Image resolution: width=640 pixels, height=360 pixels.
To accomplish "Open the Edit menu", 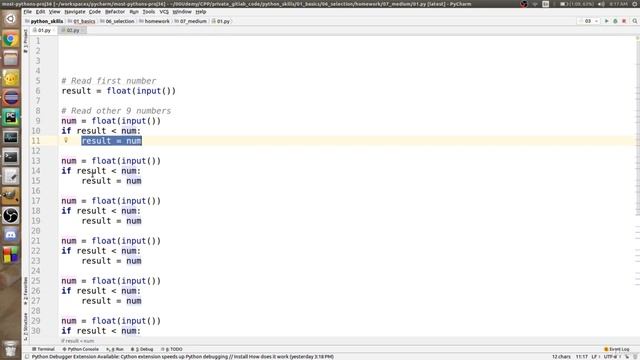I will coord(40,12).
